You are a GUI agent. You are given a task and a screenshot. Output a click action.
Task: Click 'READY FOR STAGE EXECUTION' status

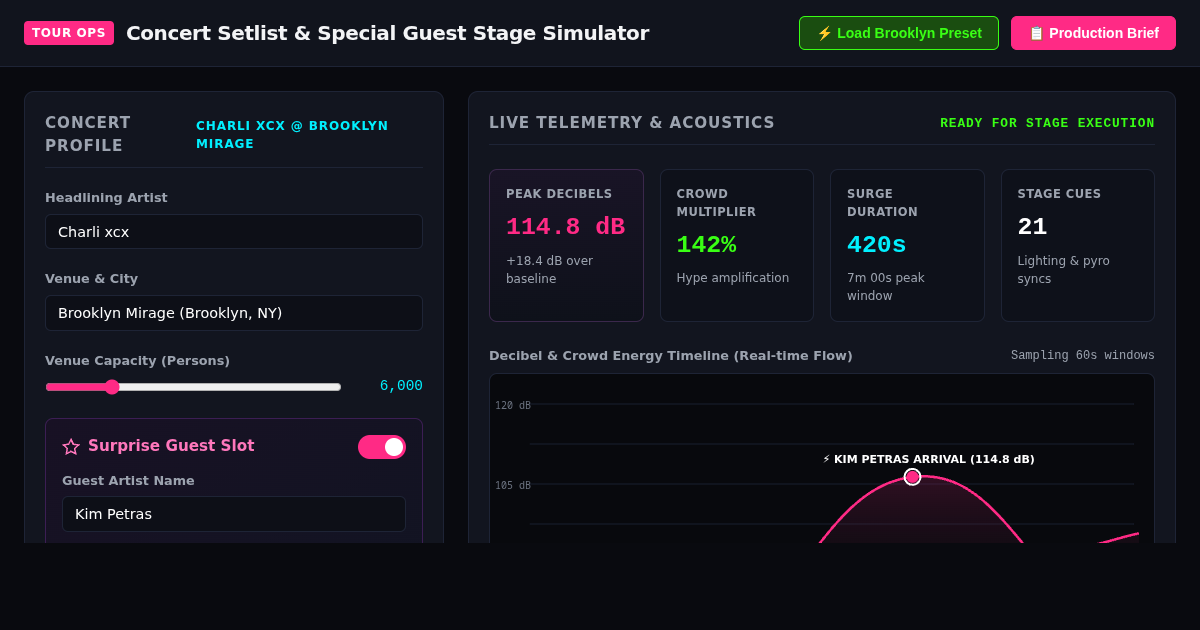1047,123
